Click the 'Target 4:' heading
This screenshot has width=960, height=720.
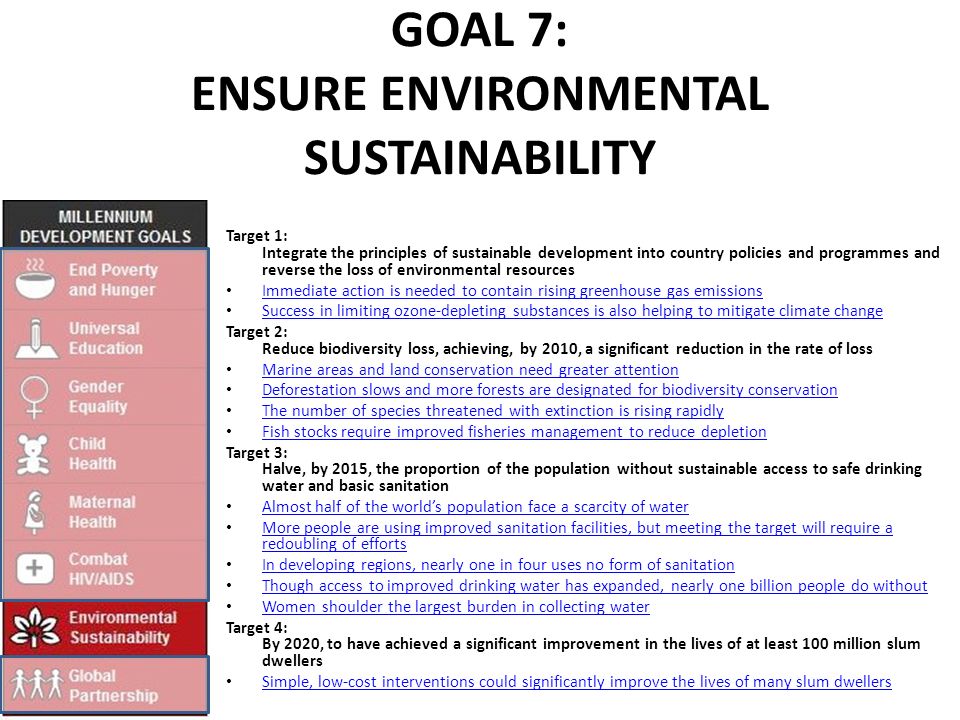point(257,628)
